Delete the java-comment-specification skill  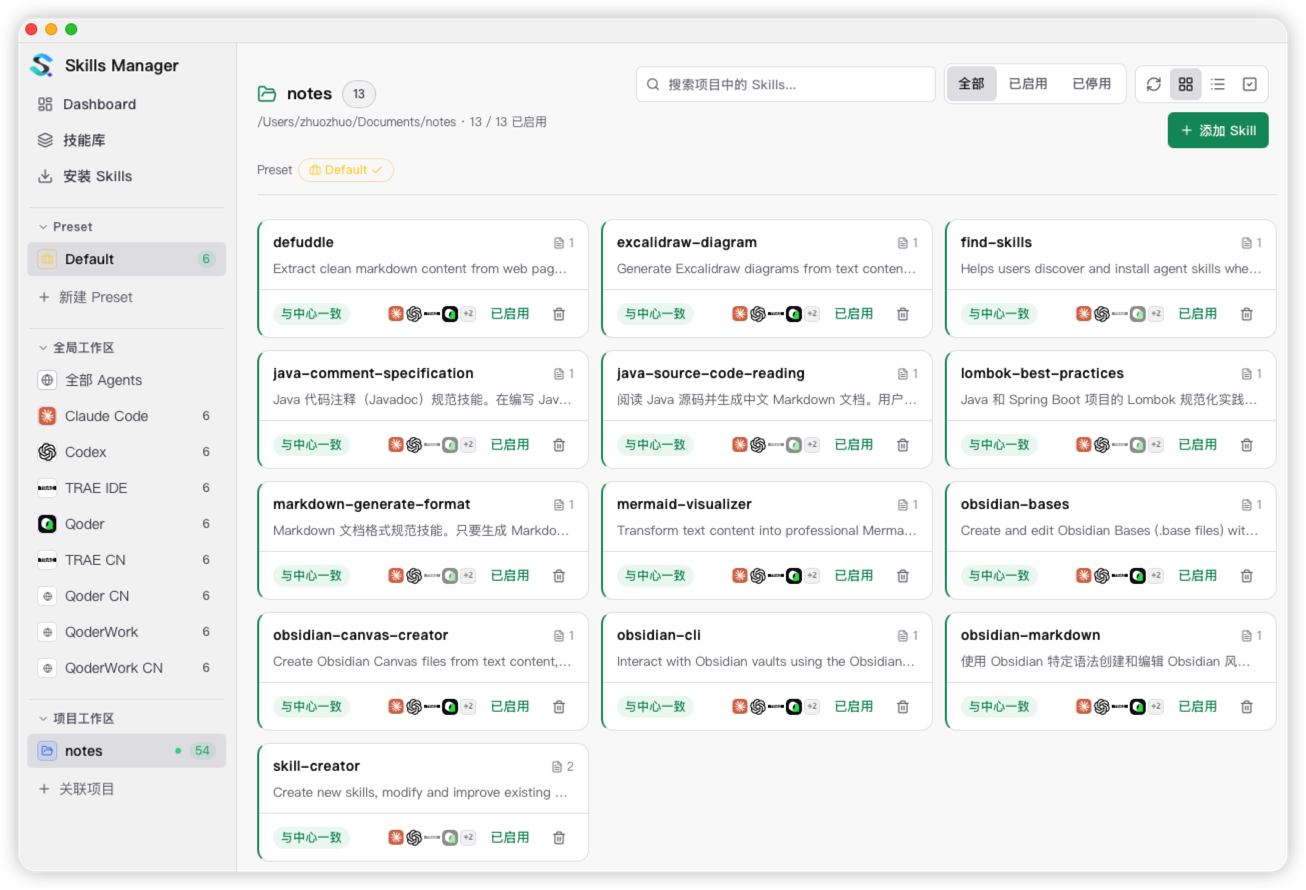pos(559,444)
